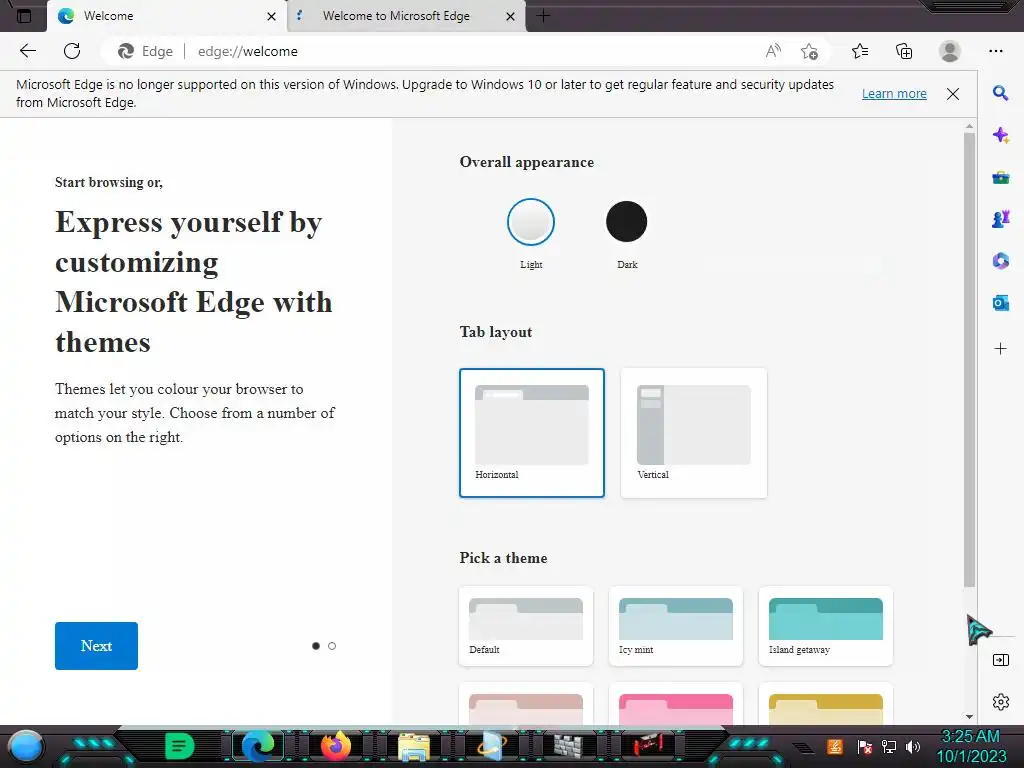
Task: Open the Collections icon in the toolbar
Action: click(x=904, y=51)
